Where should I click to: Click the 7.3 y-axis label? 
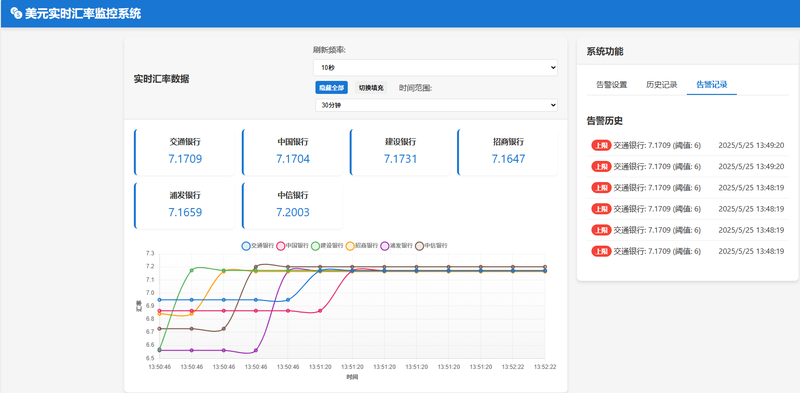[149, 254]
